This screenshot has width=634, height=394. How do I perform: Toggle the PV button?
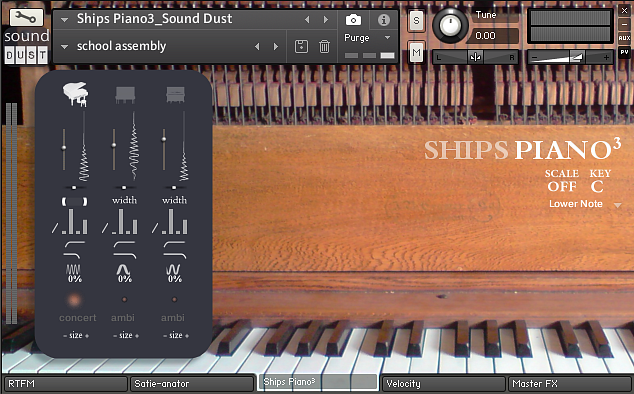[x=624, y=52]
